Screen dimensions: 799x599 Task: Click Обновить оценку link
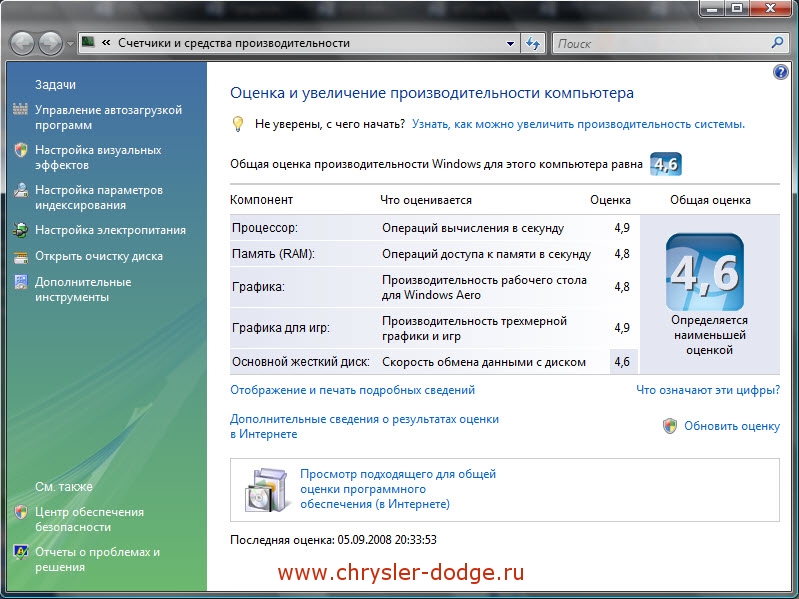(732, 426)
